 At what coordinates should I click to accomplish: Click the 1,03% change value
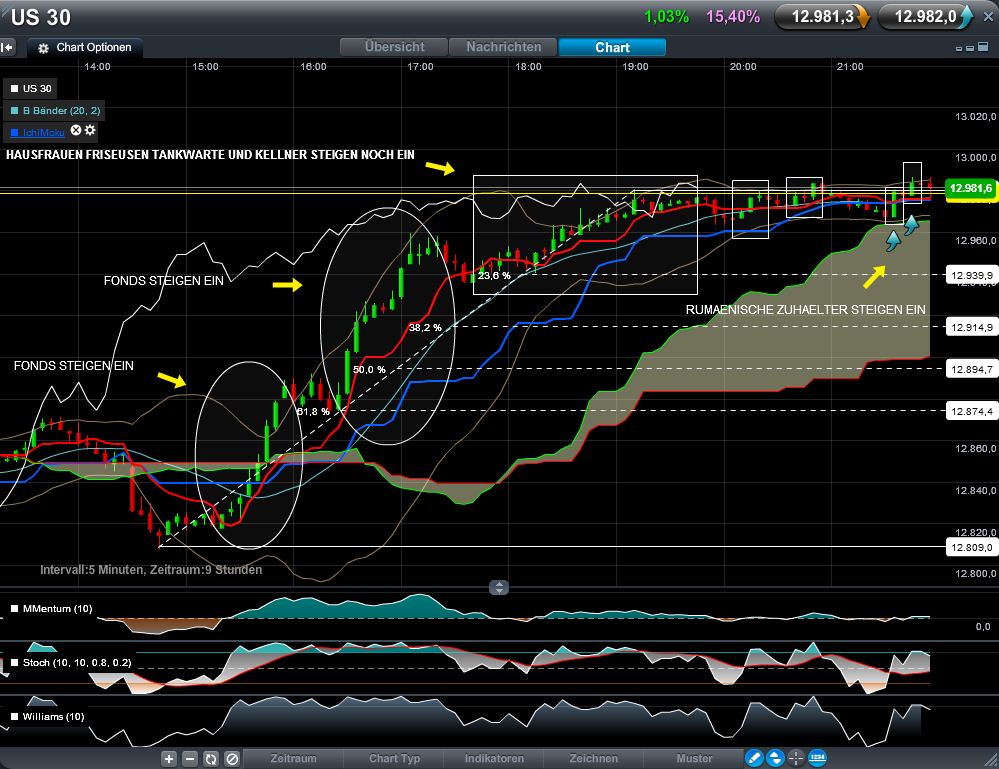(x=666, y=17)
